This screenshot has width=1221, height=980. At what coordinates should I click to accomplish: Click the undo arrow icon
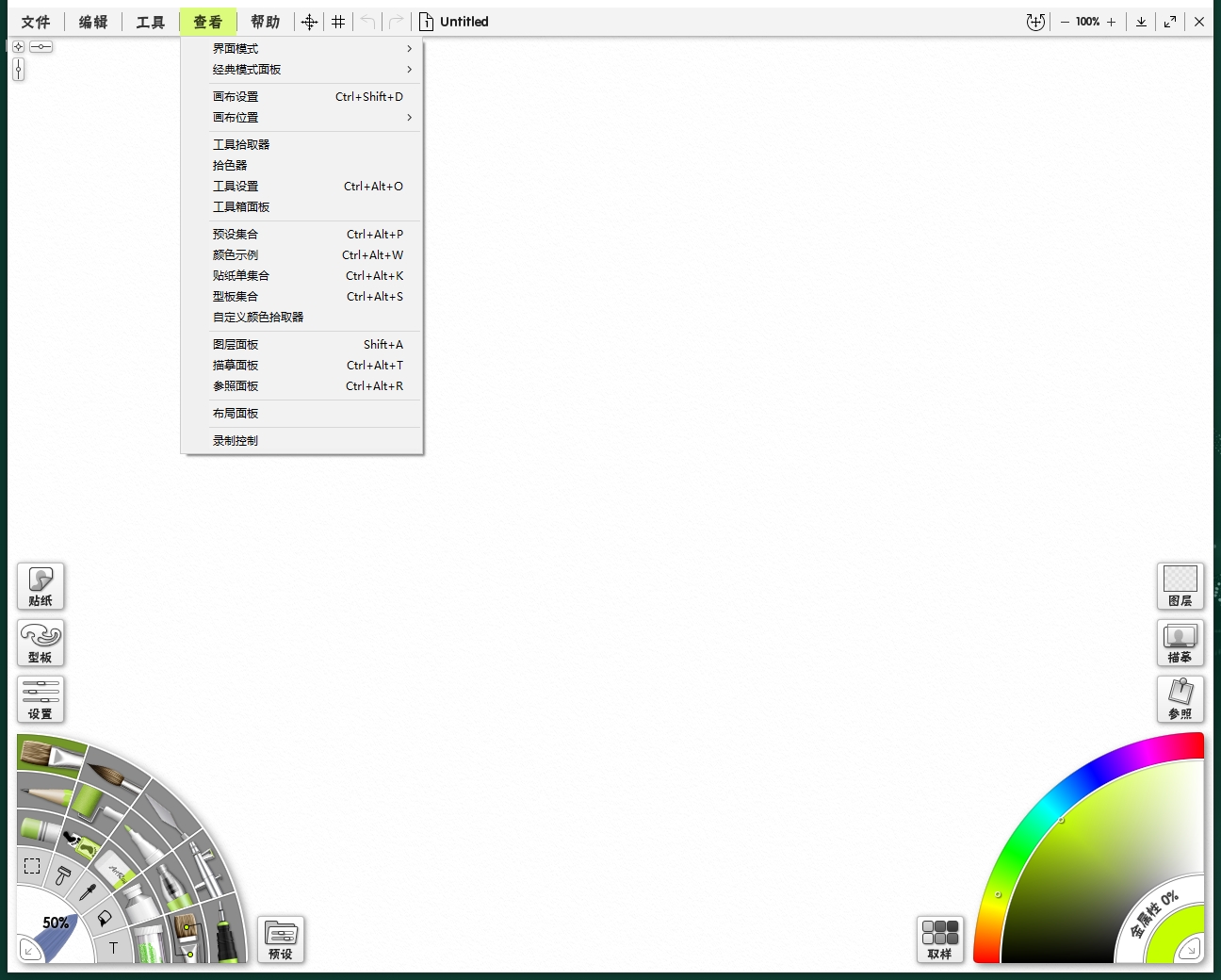(367, 22)
